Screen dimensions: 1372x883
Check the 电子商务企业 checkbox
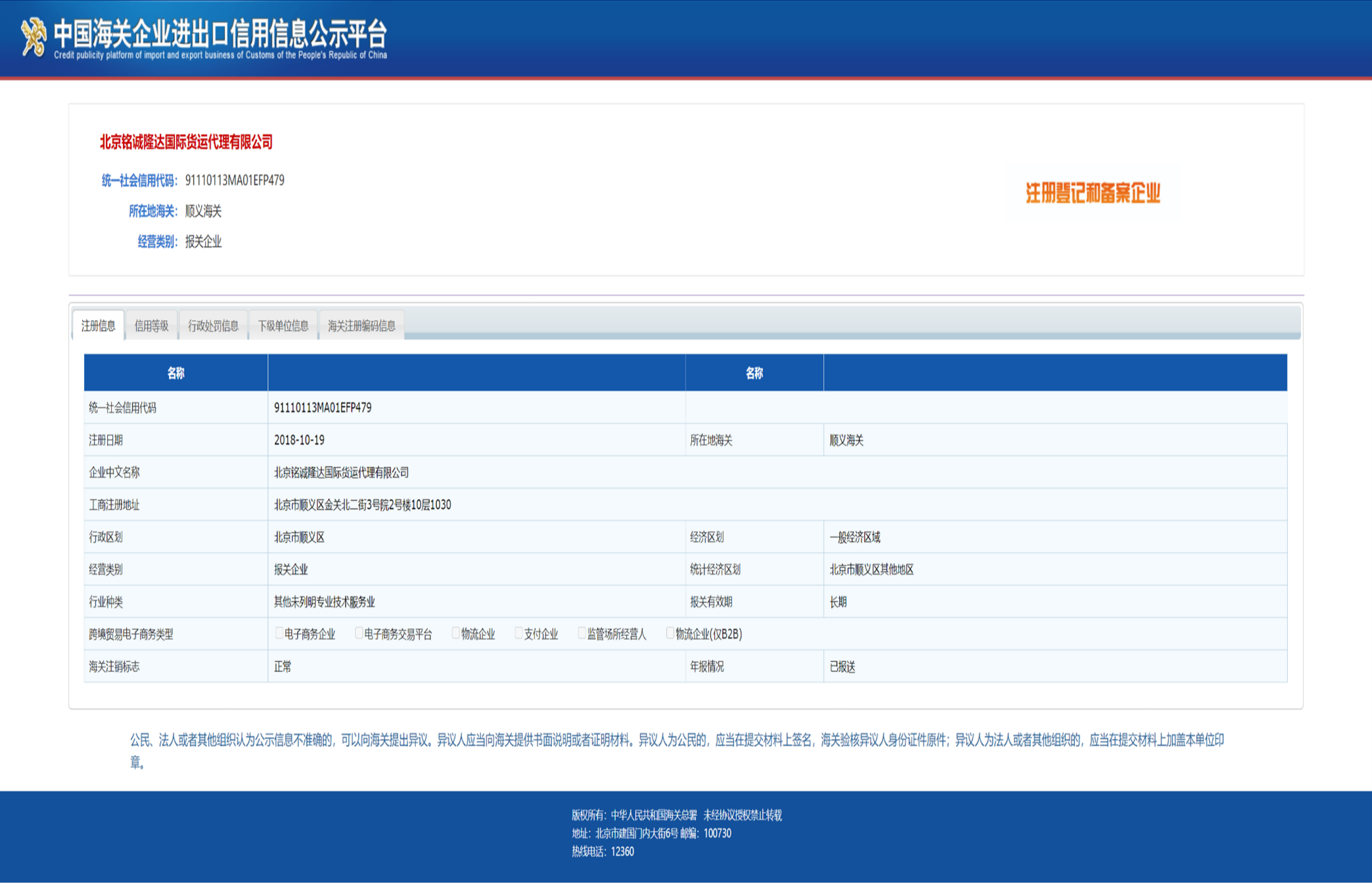point(279,633)
